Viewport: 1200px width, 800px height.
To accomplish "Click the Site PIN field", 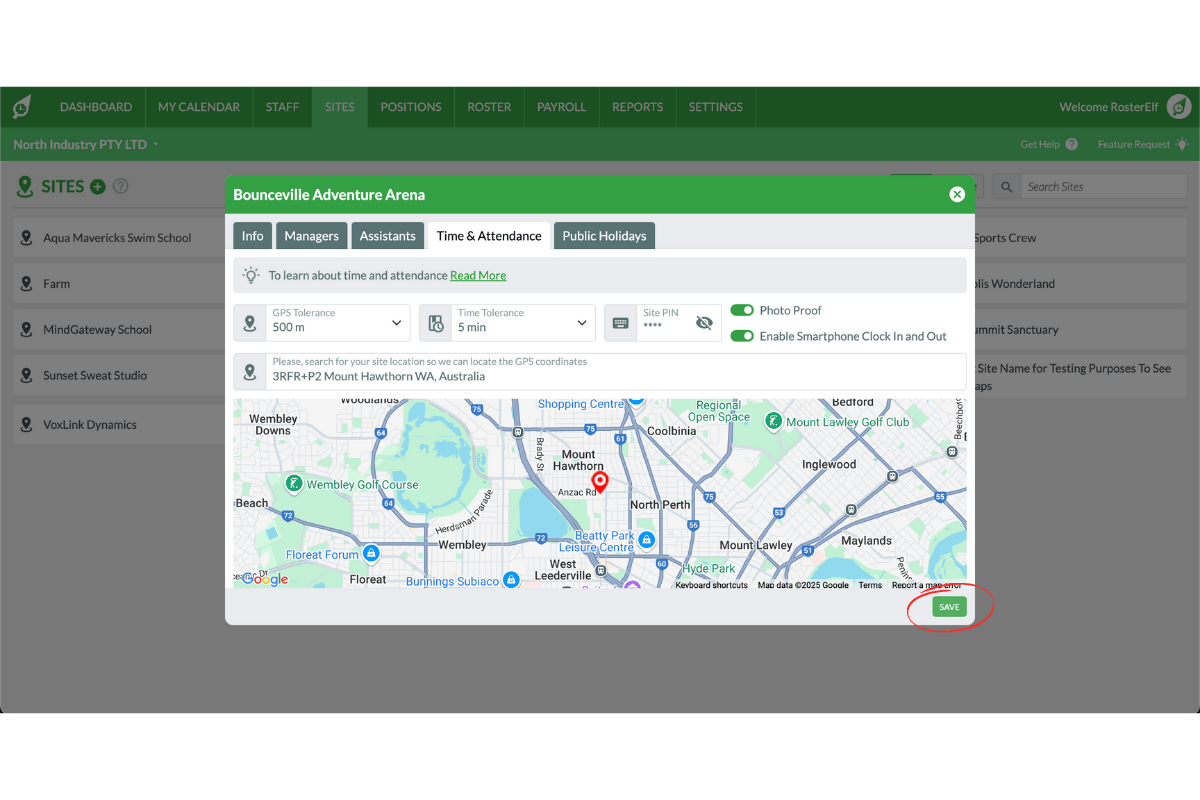I will (663, 323).
